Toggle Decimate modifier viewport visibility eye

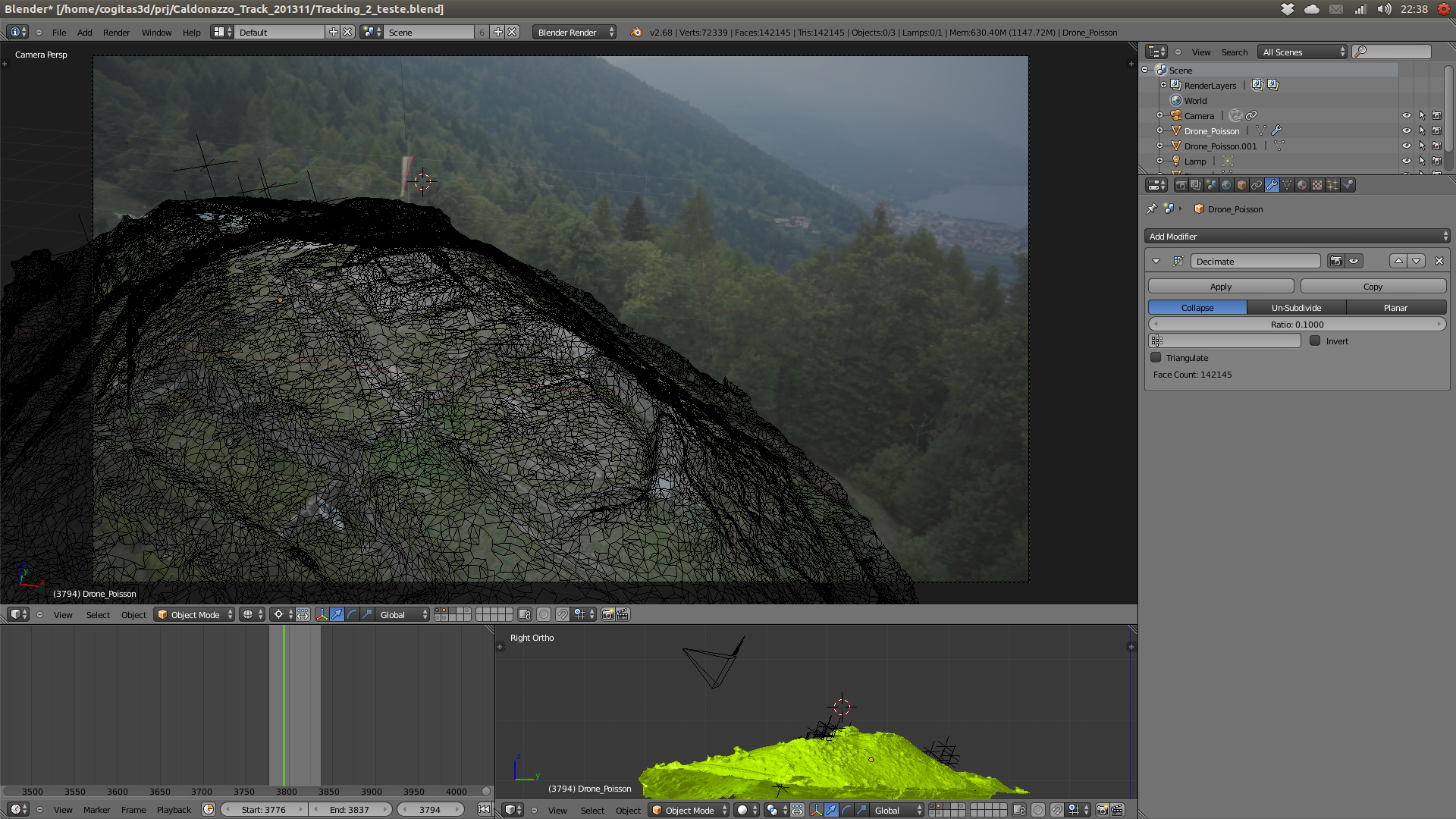[x=1354, y=261]
